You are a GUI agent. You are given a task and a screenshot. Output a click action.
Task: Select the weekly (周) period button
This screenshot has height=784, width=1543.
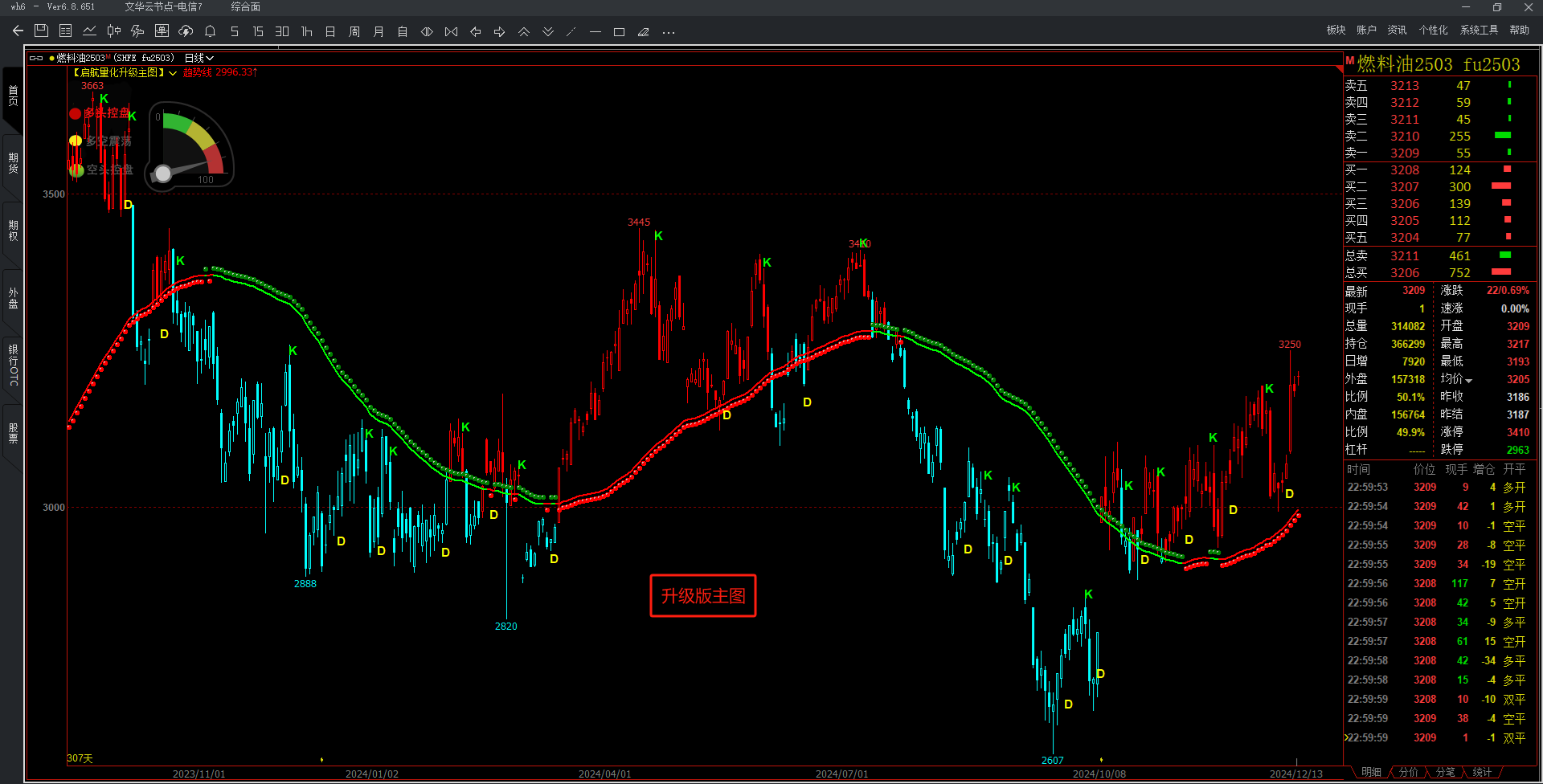(354, 31)
